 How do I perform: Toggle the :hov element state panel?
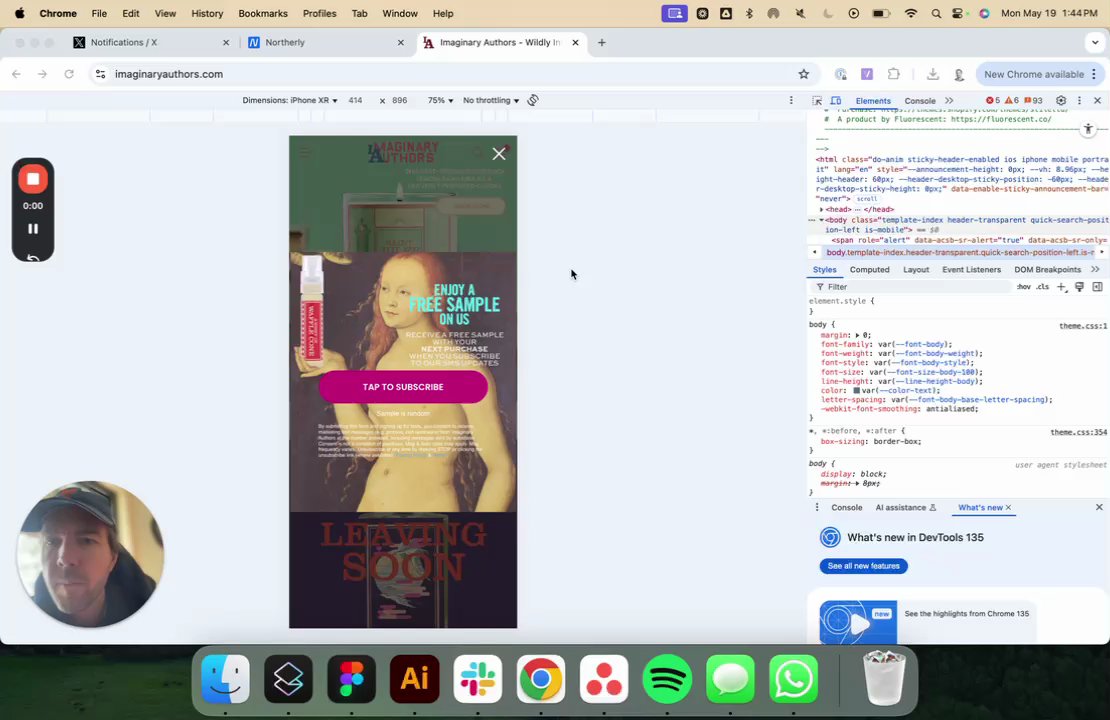point(1024,287)
